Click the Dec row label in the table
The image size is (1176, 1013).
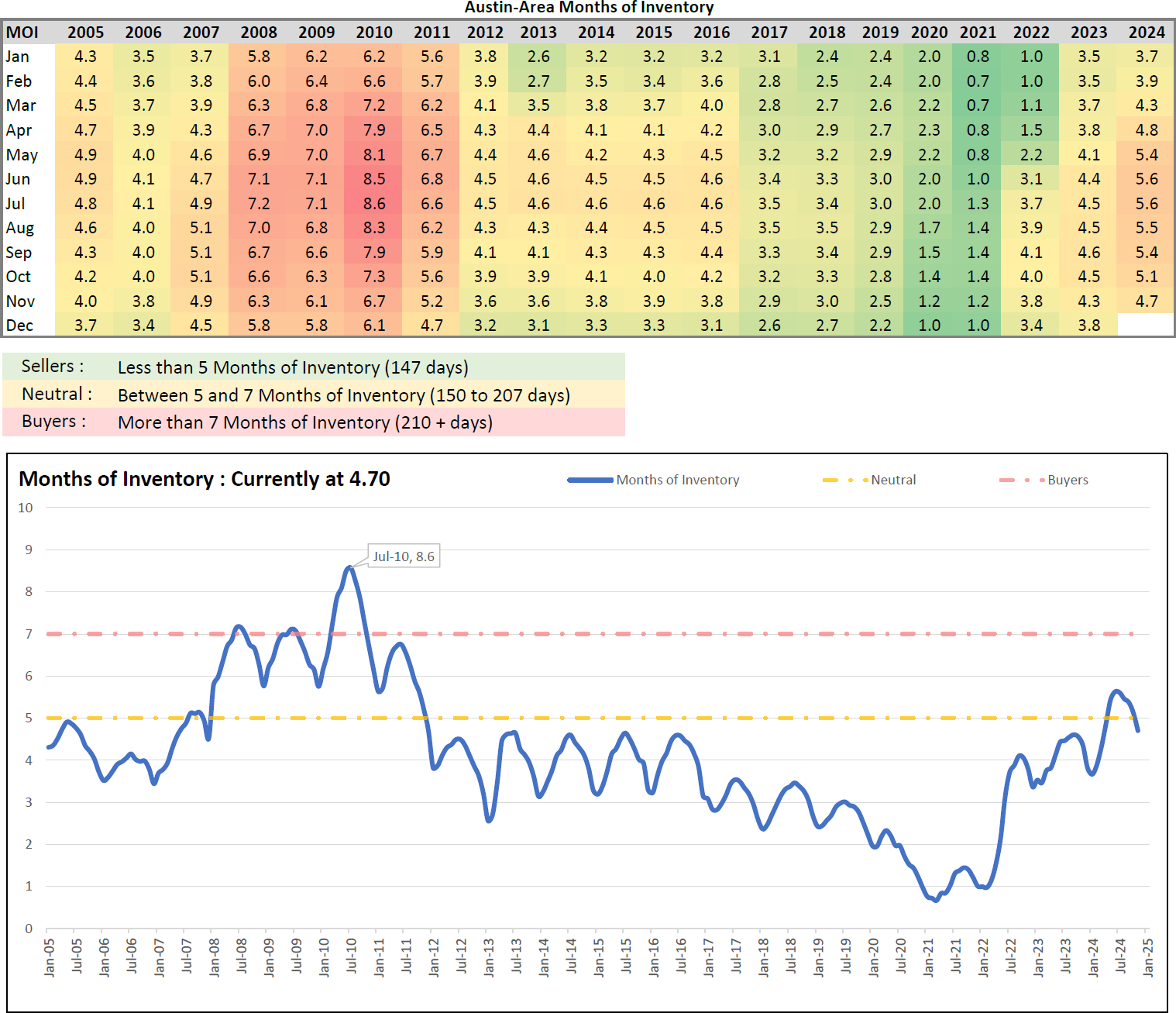tap(19, 326)
